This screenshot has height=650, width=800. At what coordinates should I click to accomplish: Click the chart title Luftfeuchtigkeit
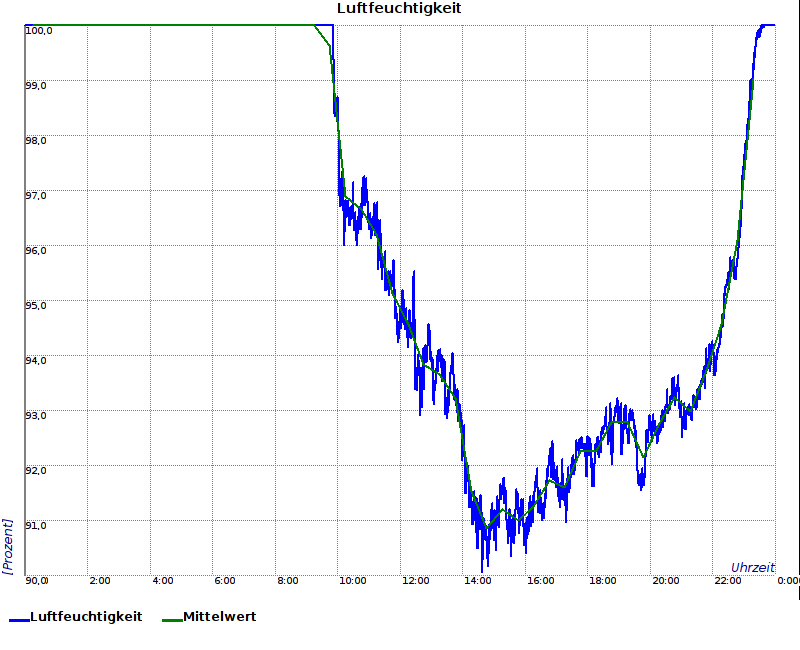[399, 9]
